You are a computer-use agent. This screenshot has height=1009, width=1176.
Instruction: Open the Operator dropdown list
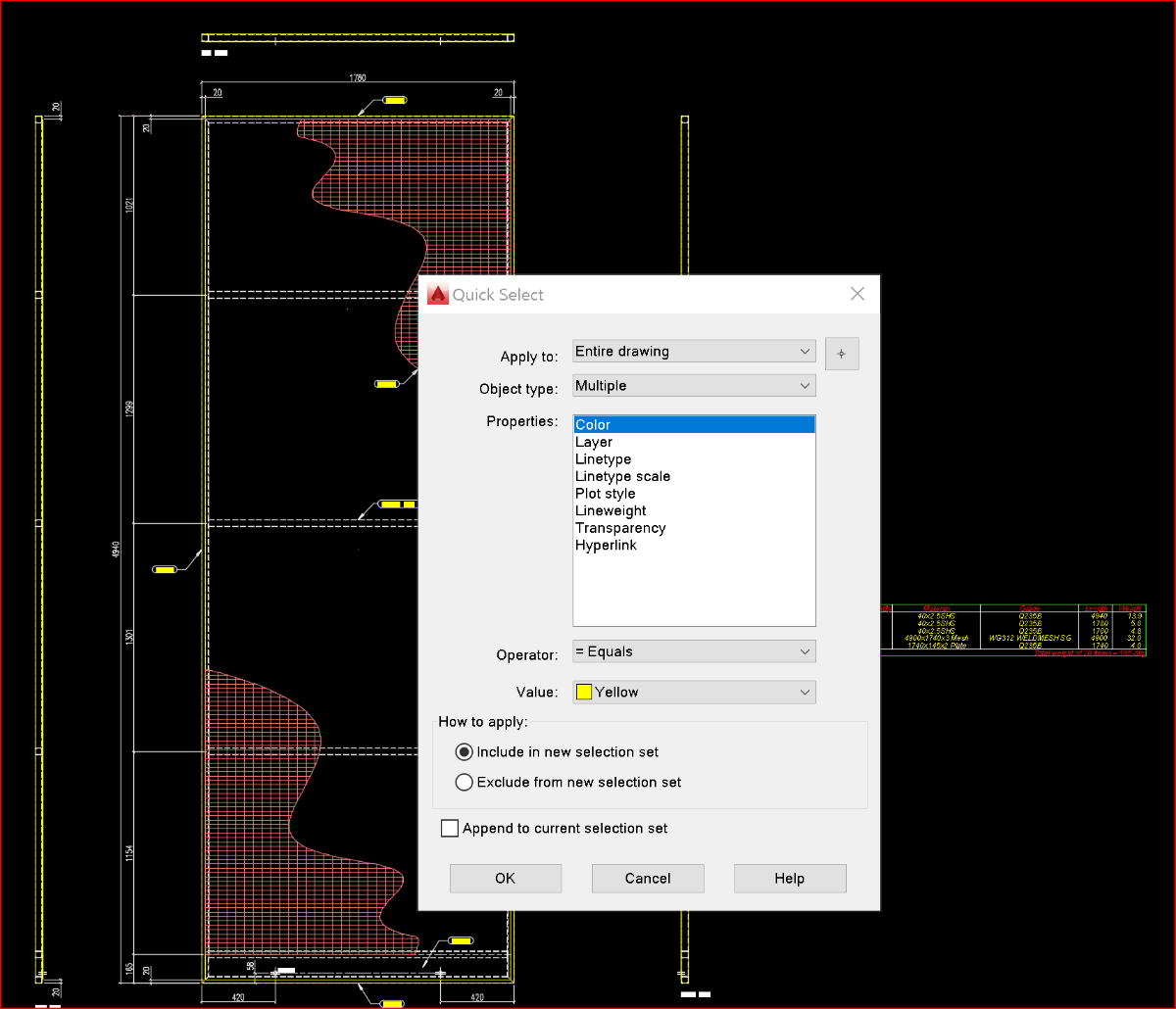(694, 651)
